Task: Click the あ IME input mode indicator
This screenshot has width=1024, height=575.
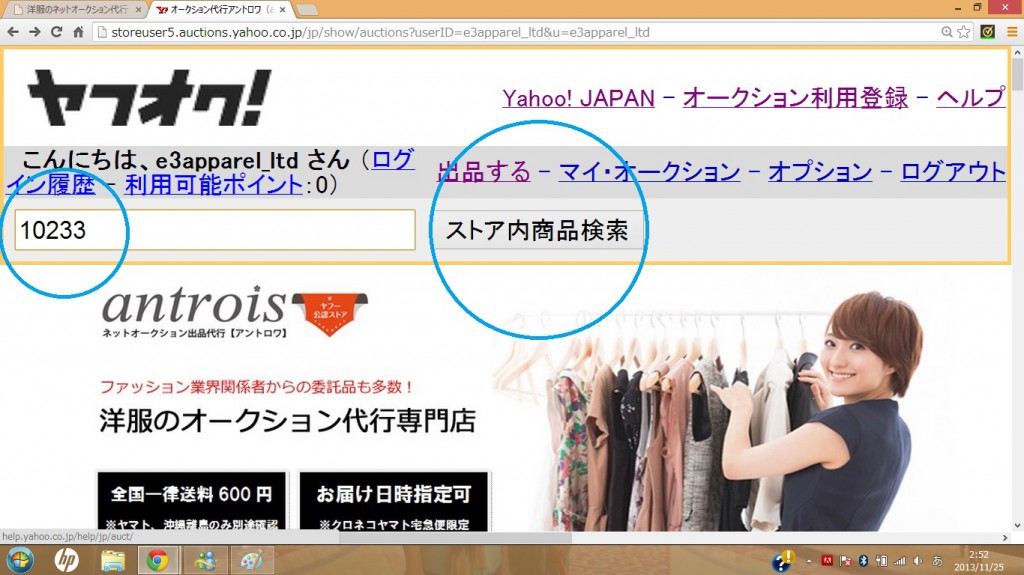Action: (937, 561)
